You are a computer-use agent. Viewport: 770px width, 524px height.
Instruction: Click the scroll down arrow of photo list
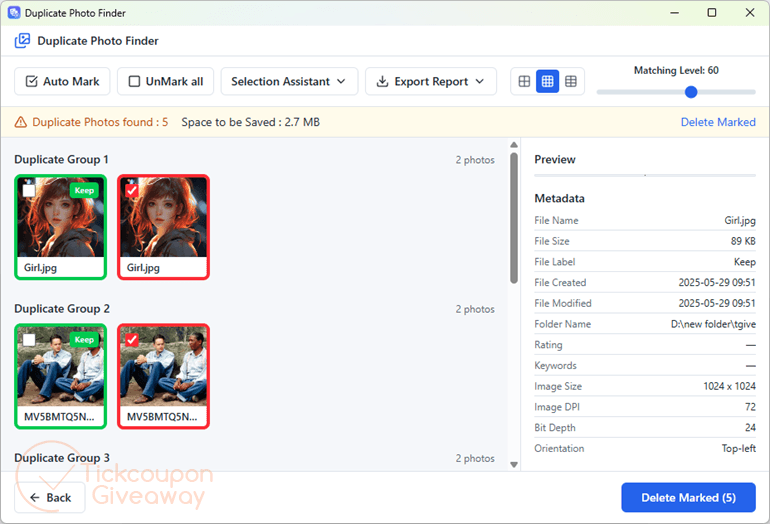click(x=514, y=465)
